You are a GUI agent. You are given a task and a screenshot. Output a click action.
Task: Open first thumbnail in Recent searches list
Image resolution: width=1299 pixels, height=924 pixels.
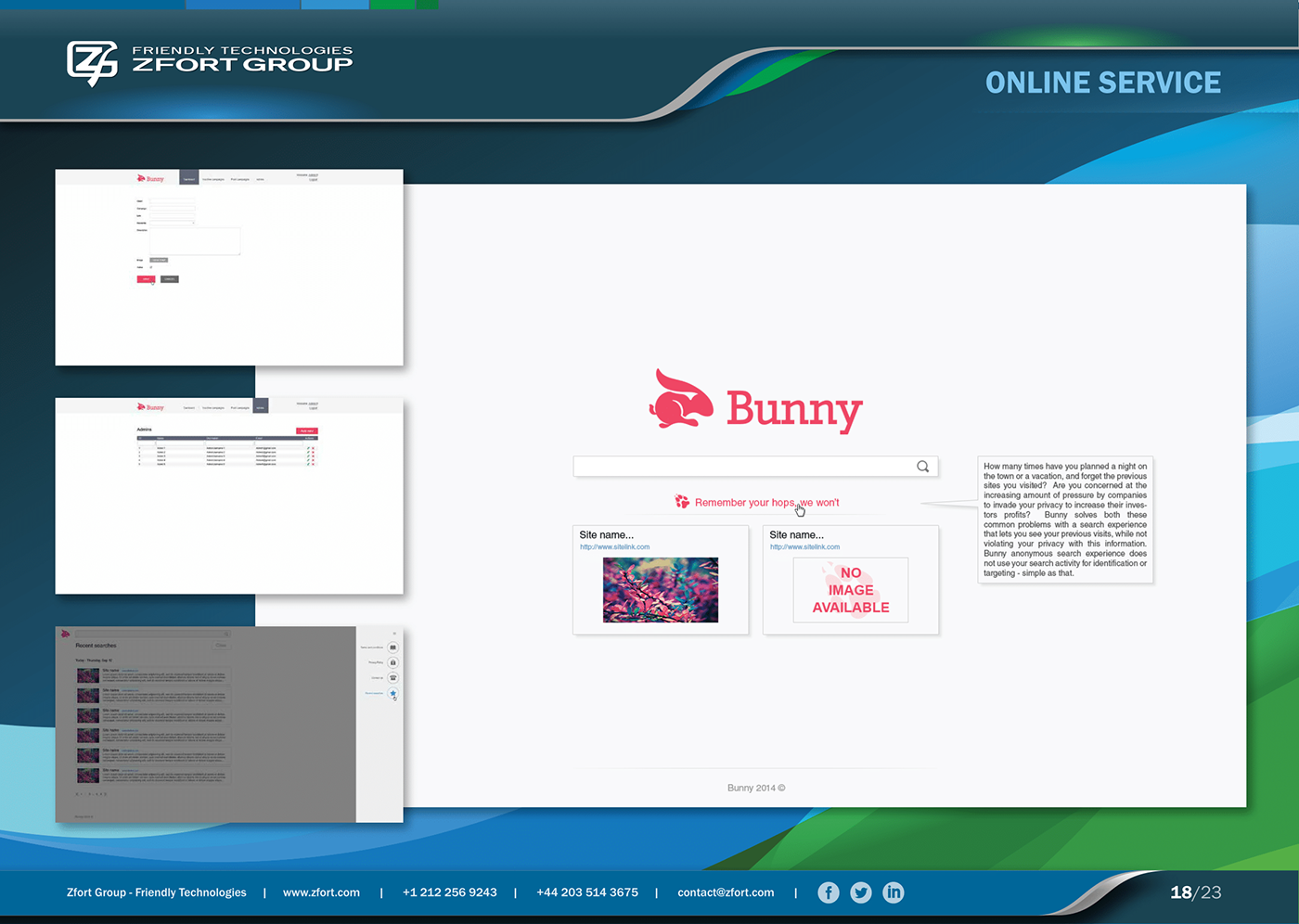(x=88, y=675)
